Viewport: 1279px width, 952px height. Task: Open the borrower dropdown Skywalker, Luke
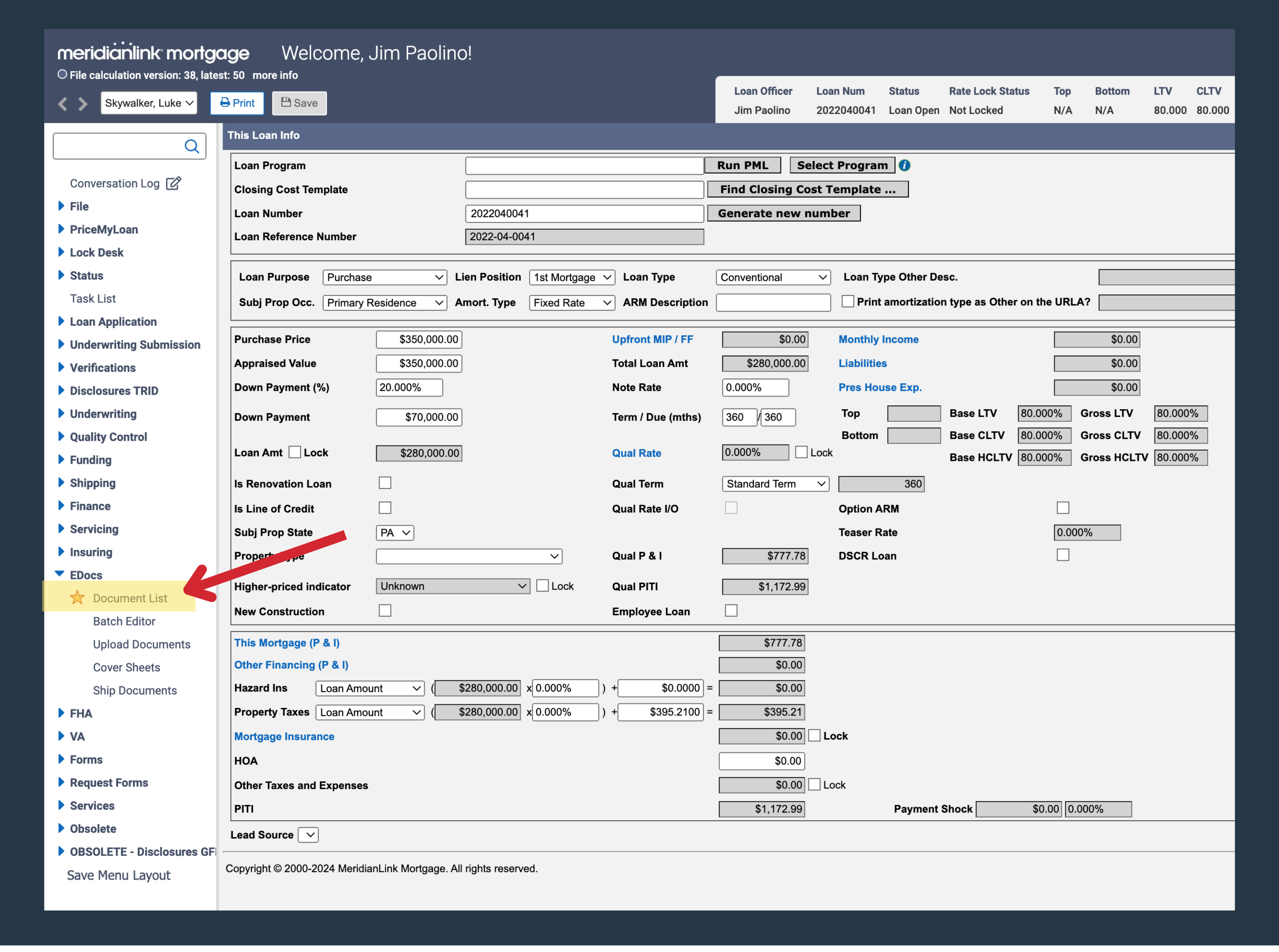(x=149, y=103)
